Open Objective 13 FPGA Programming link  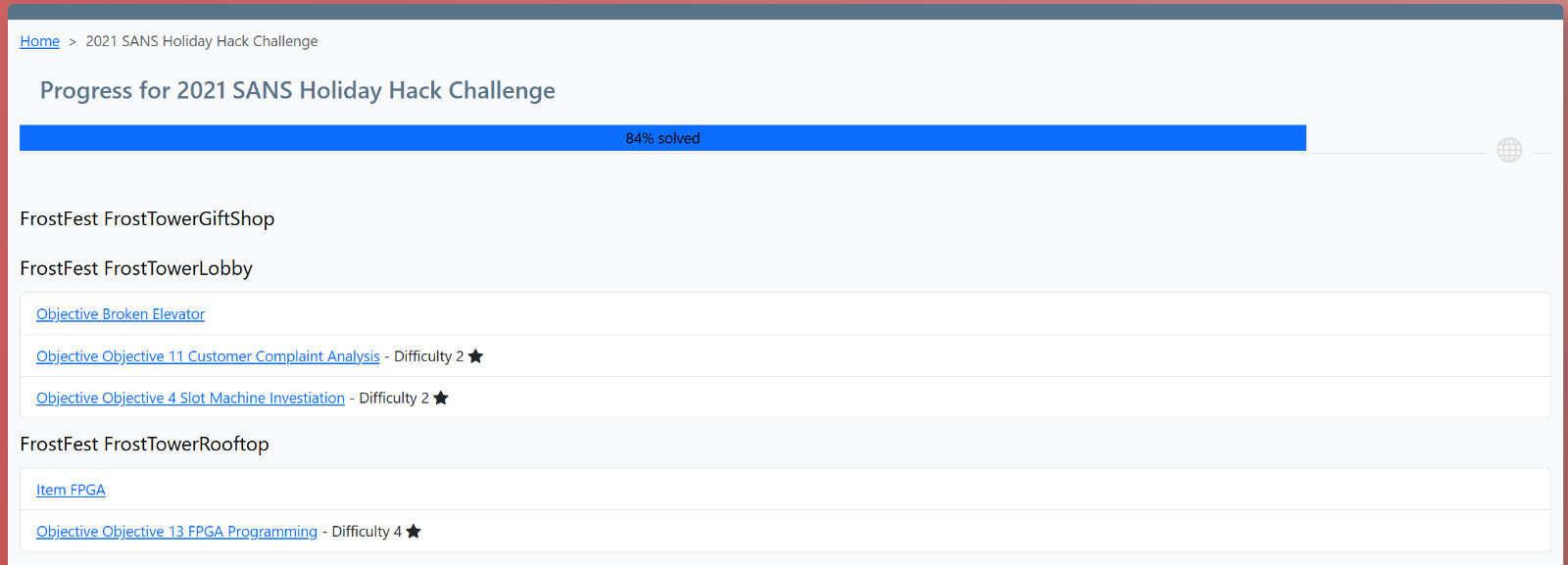click(176, 532)
